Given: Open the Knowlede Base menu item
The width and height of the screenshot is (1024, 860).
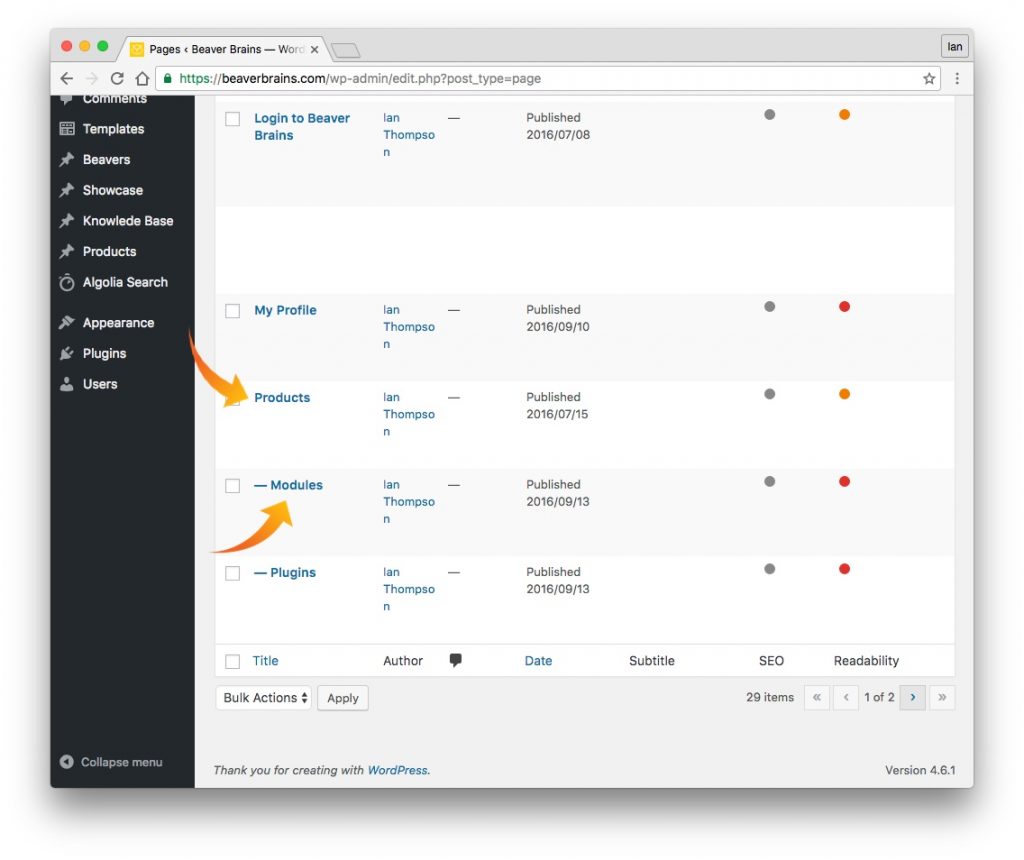Looking at the screenshot, I should point(128,221).
